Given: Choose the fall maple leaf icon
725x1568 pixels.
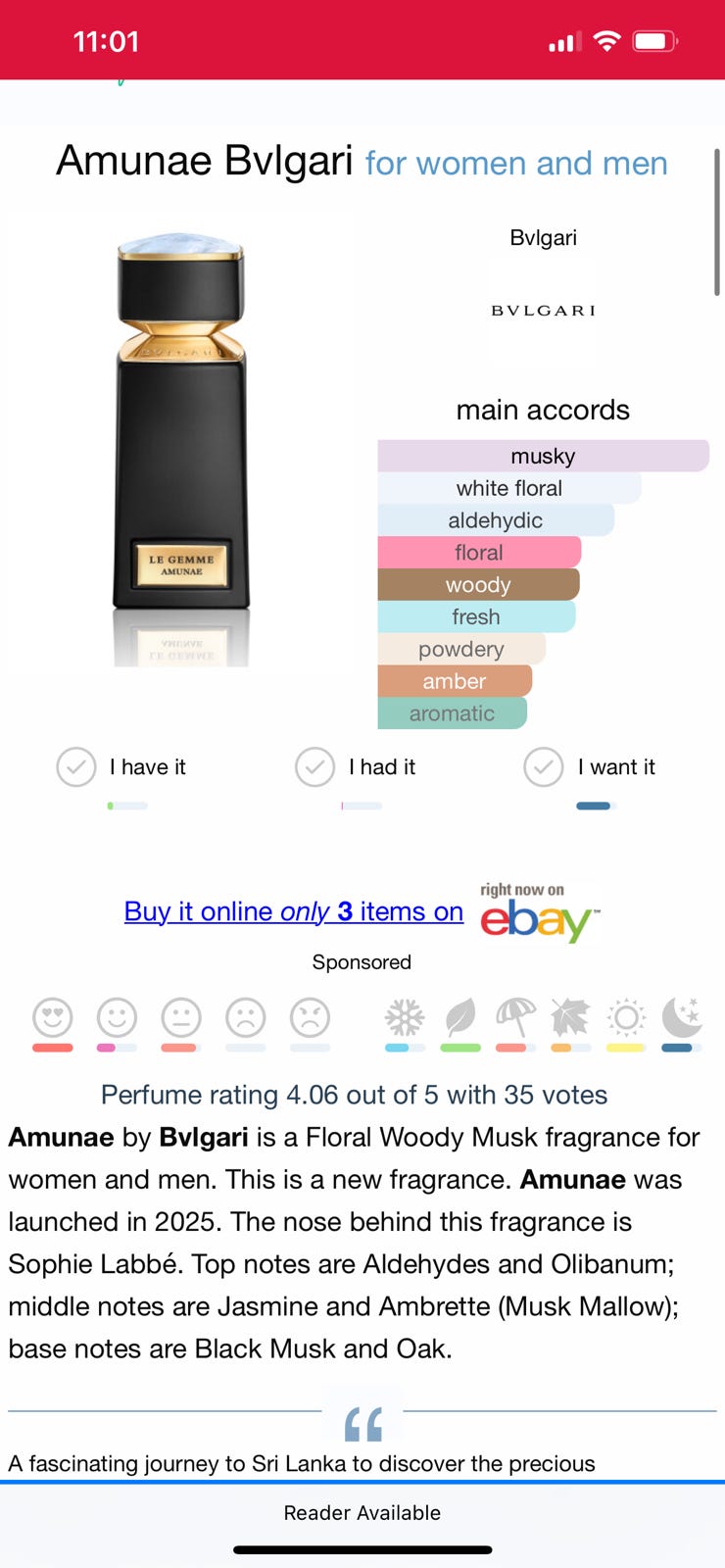Looking at the screenshot, I should (x=570, y=1018).
